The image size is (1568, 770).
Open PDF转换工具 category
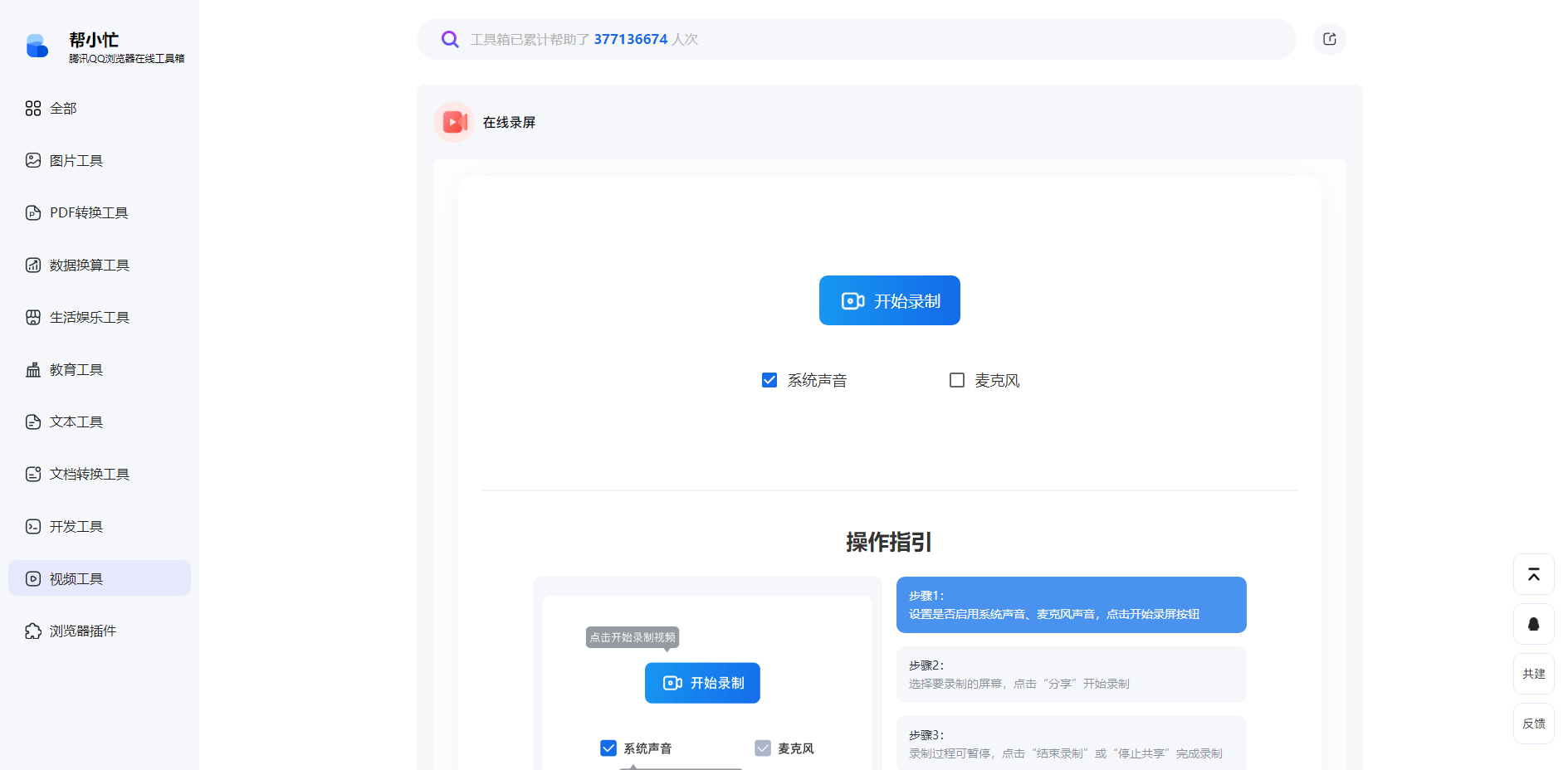pos(100,213)
